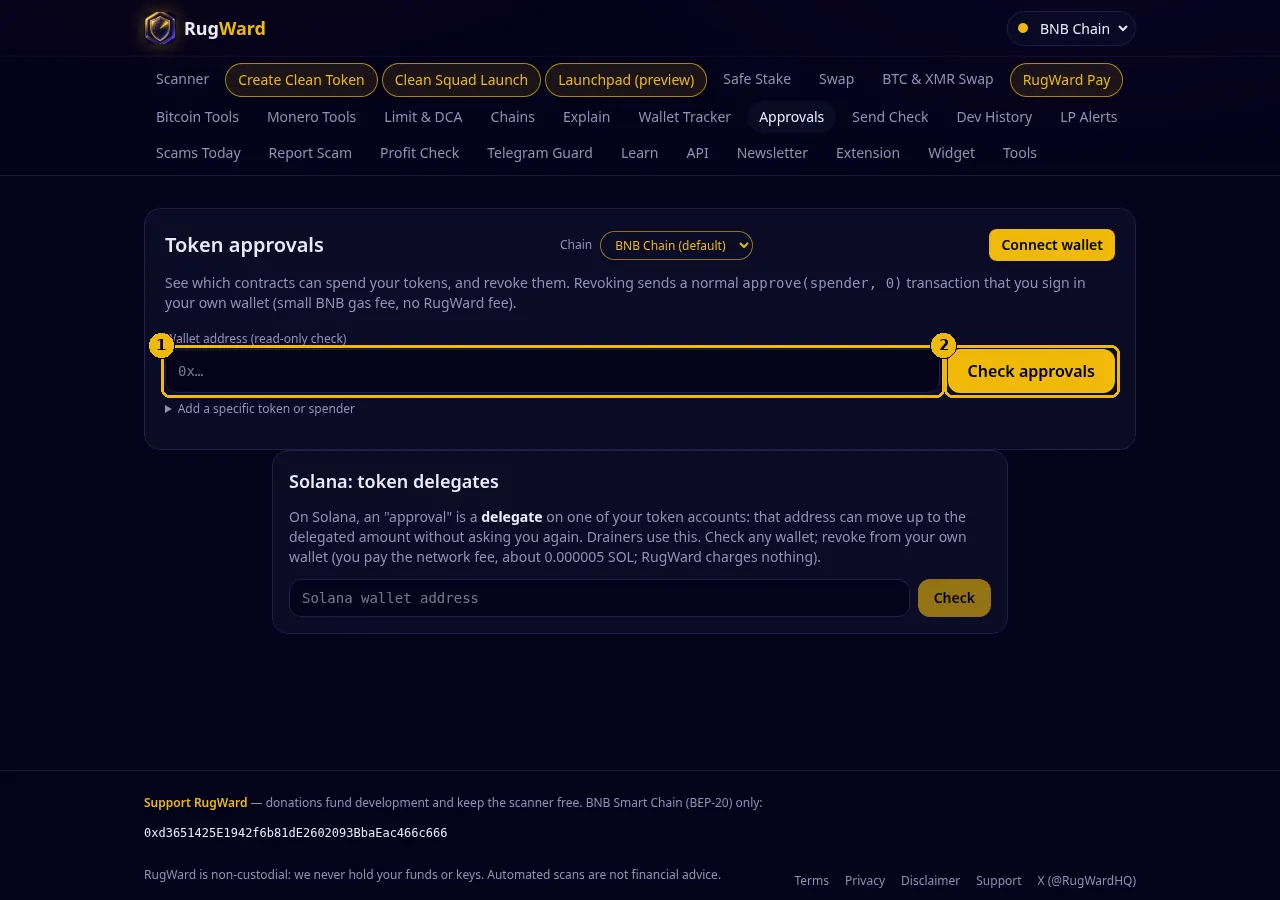This screenshot has width=1280, height=900.
Task: Click the donation address 0xd3651425E1942f6b81dE2602093BbaEac466c666
Action: pos(296,833)
